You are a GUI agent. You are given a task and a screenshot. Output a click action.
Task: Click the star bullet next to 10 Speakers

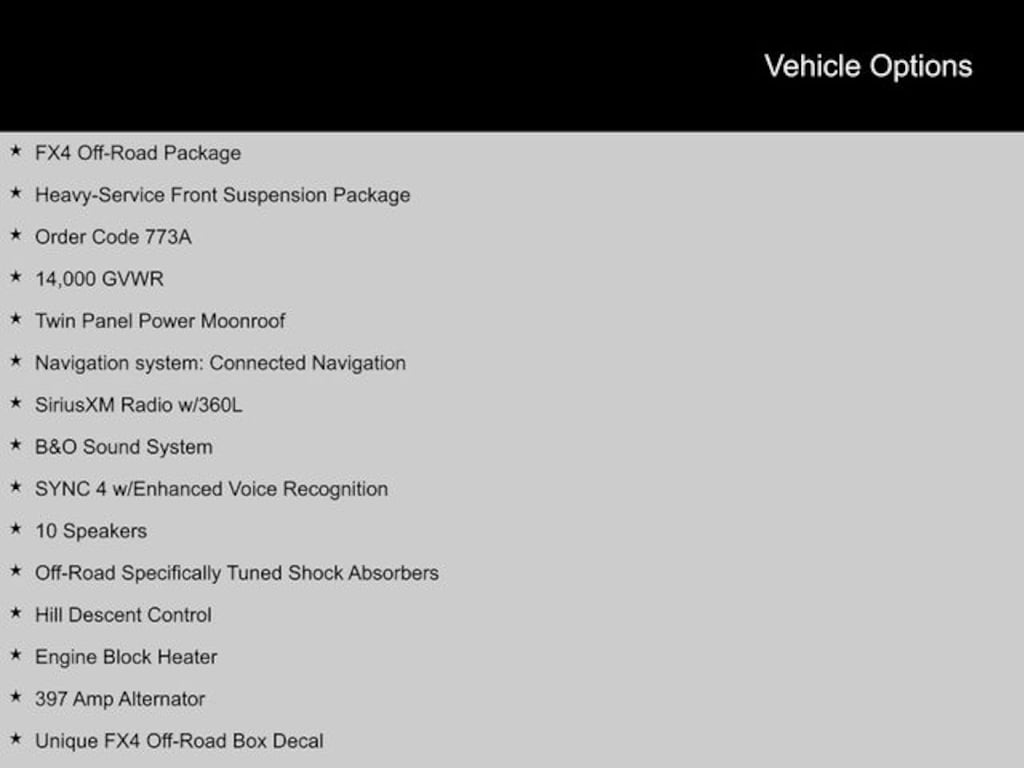pos(15,530)
